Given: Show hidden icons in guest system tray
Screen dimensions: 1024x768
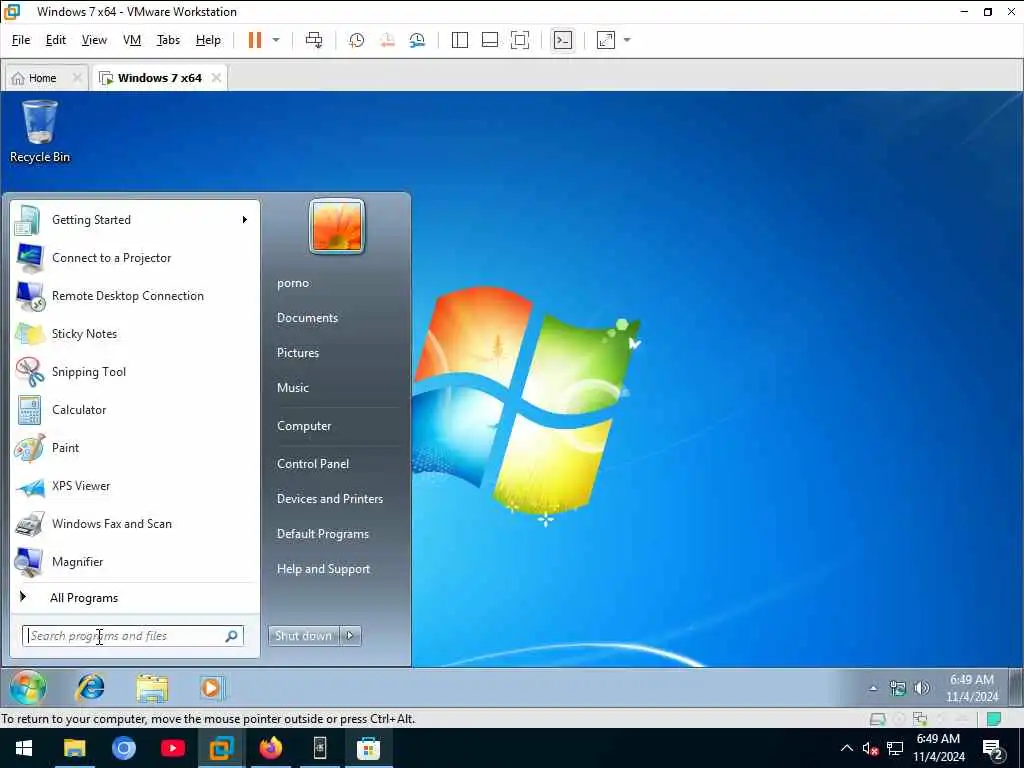Looking at the screenshot, I should coord(873,688).
